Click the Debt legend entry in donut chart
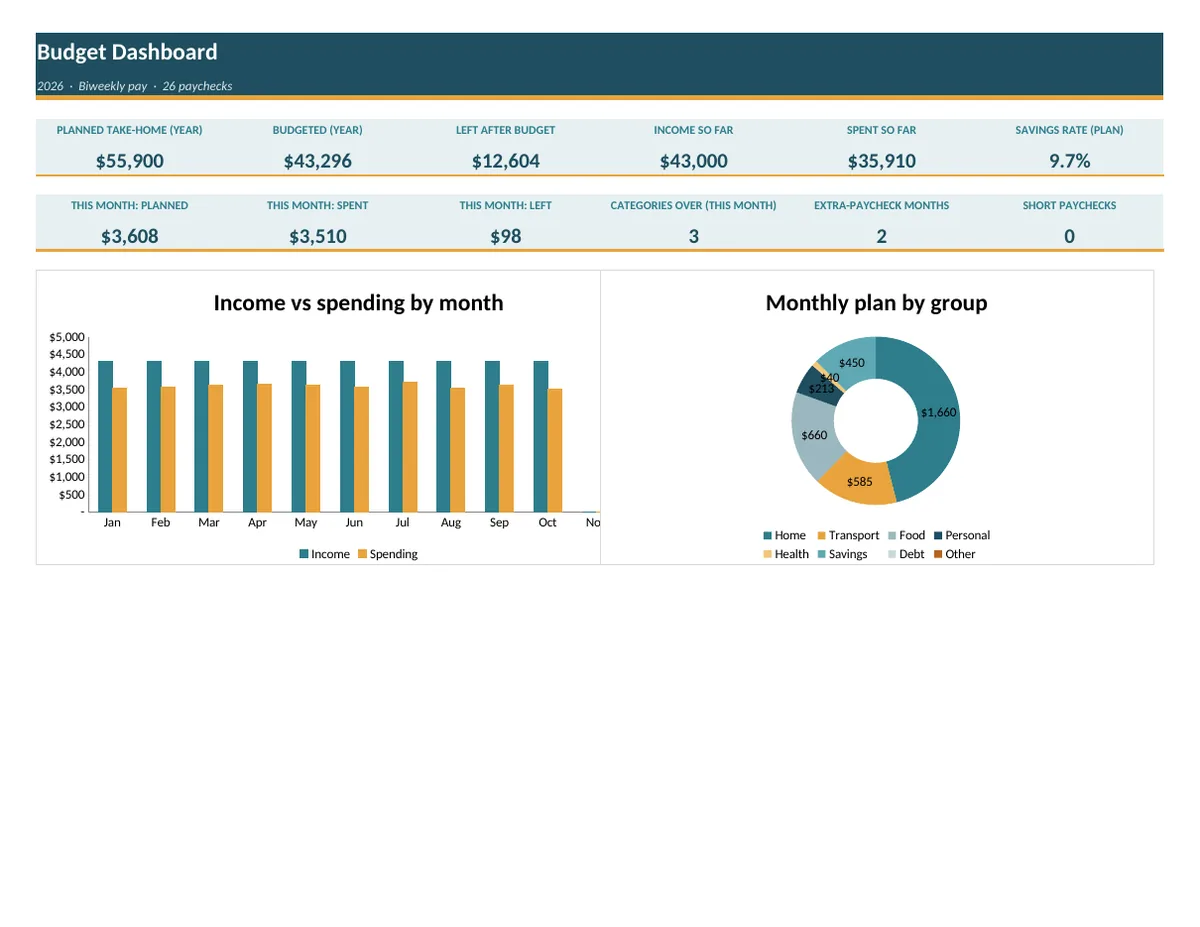 (906, 554)
